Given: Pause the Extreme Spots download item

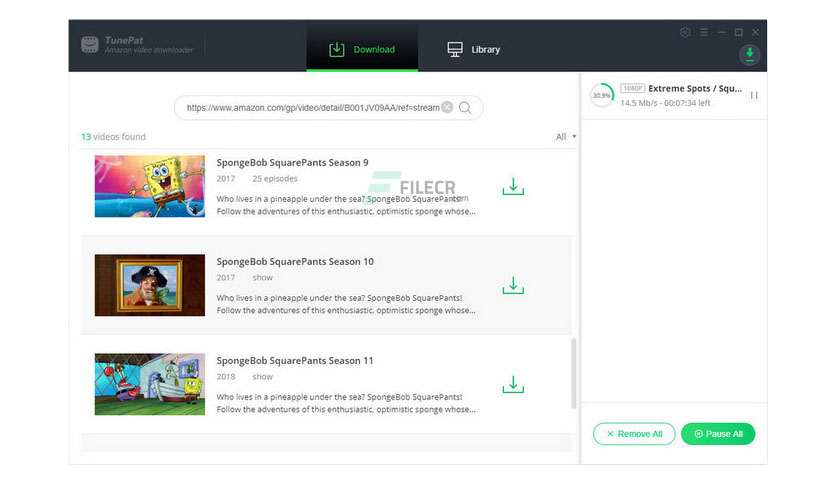Looking at the screenshot, I should [x=754, y=95].
